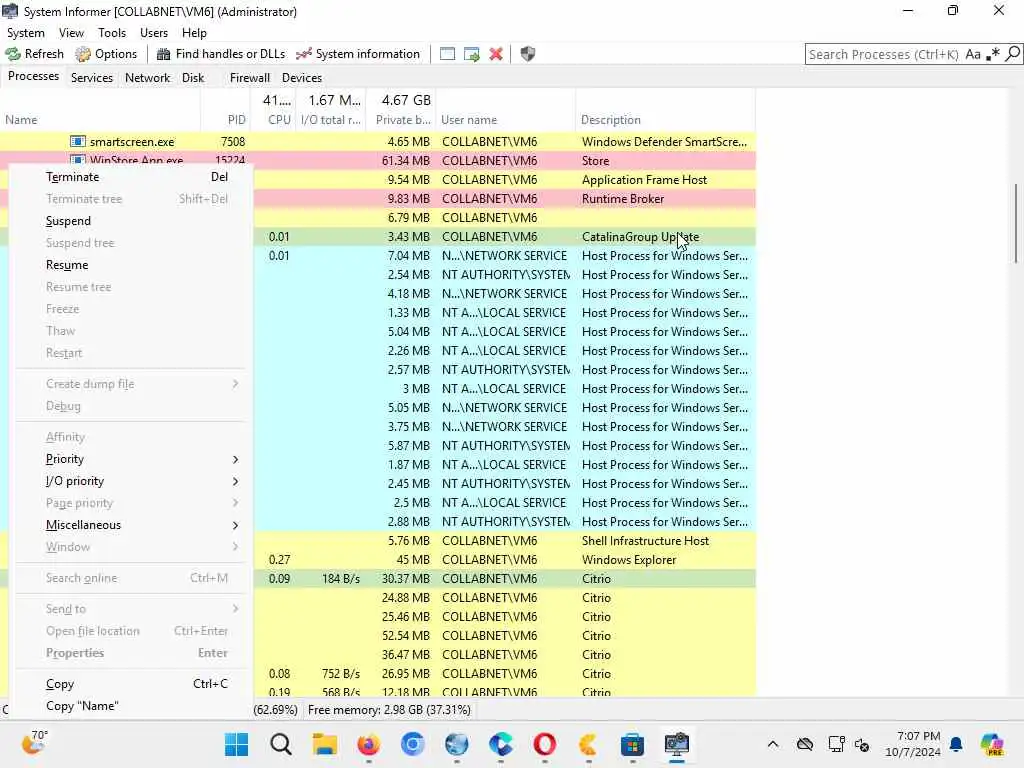The height and width of the screenshot is (768, 1024).
Task: Open weather widget on taskbar
Action: 35,743
